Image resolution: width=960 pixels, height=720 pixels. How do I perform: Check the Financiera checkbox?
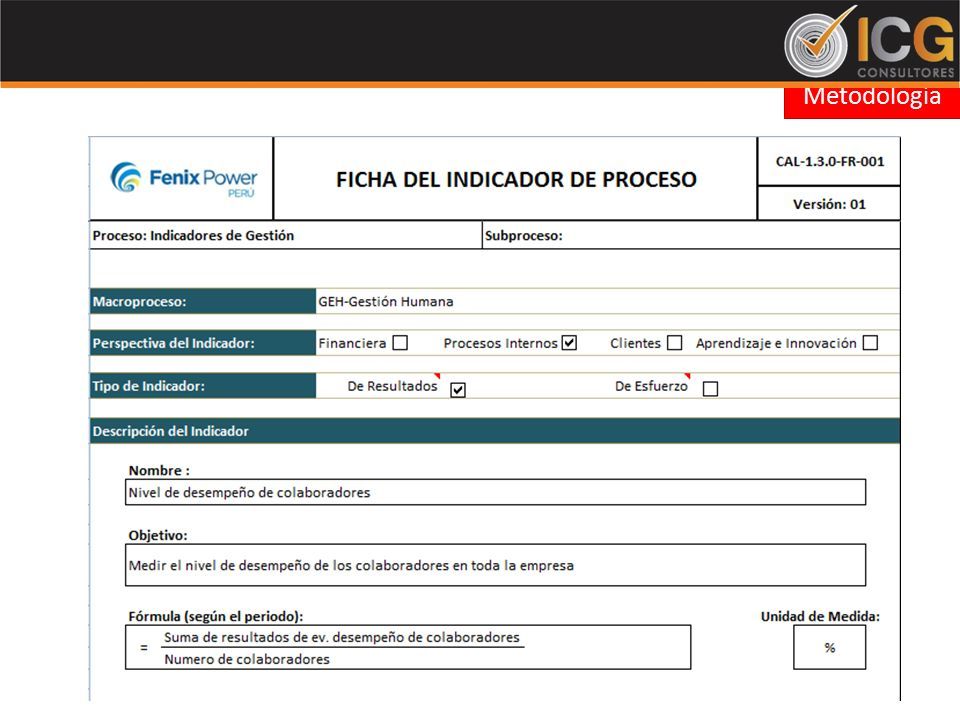[x=400, y=343]
